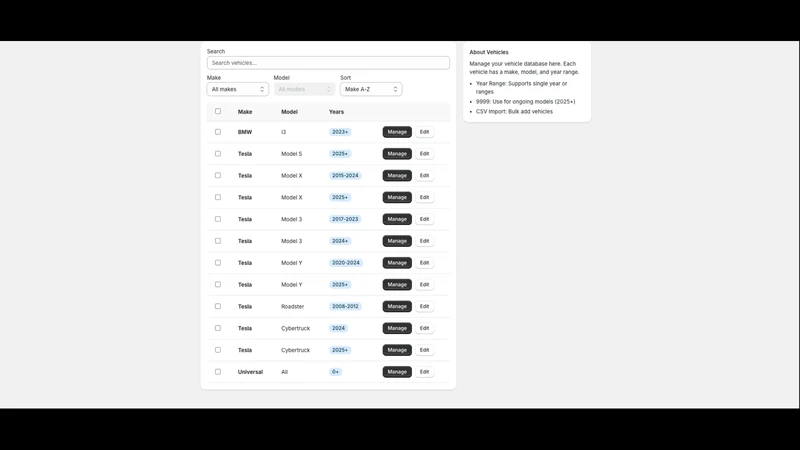The height and width of the screenshot is (450, 800).
Task: Manage the Cybertruck 2025+ vehicle
Action: click(397, 350)
